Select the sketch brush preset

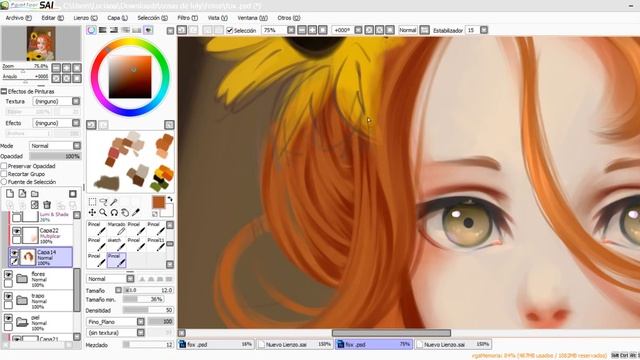[x=116, y=245]
